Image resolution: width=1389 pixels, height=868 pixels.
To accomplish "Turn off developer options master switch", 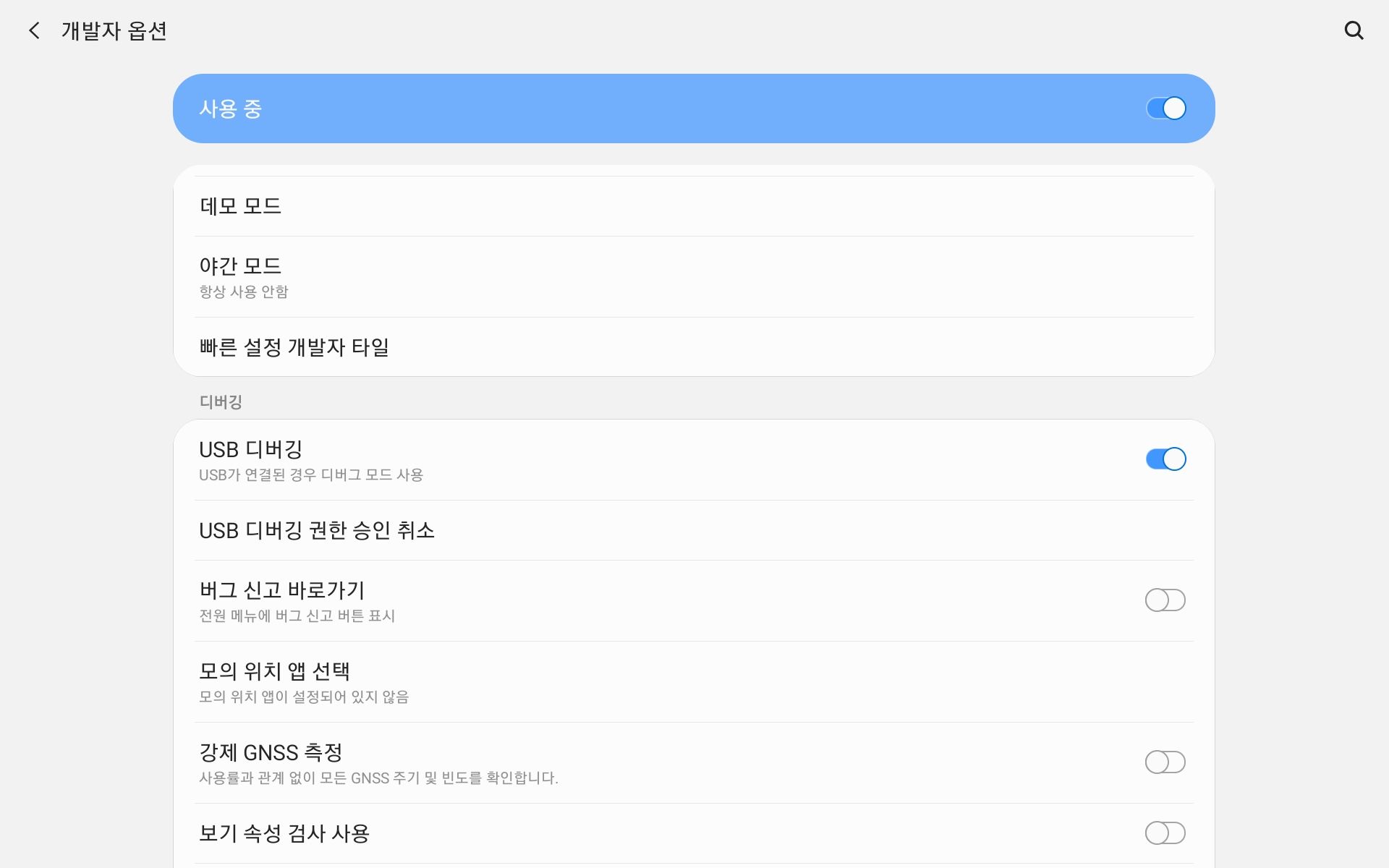I will pos(1165,109).
